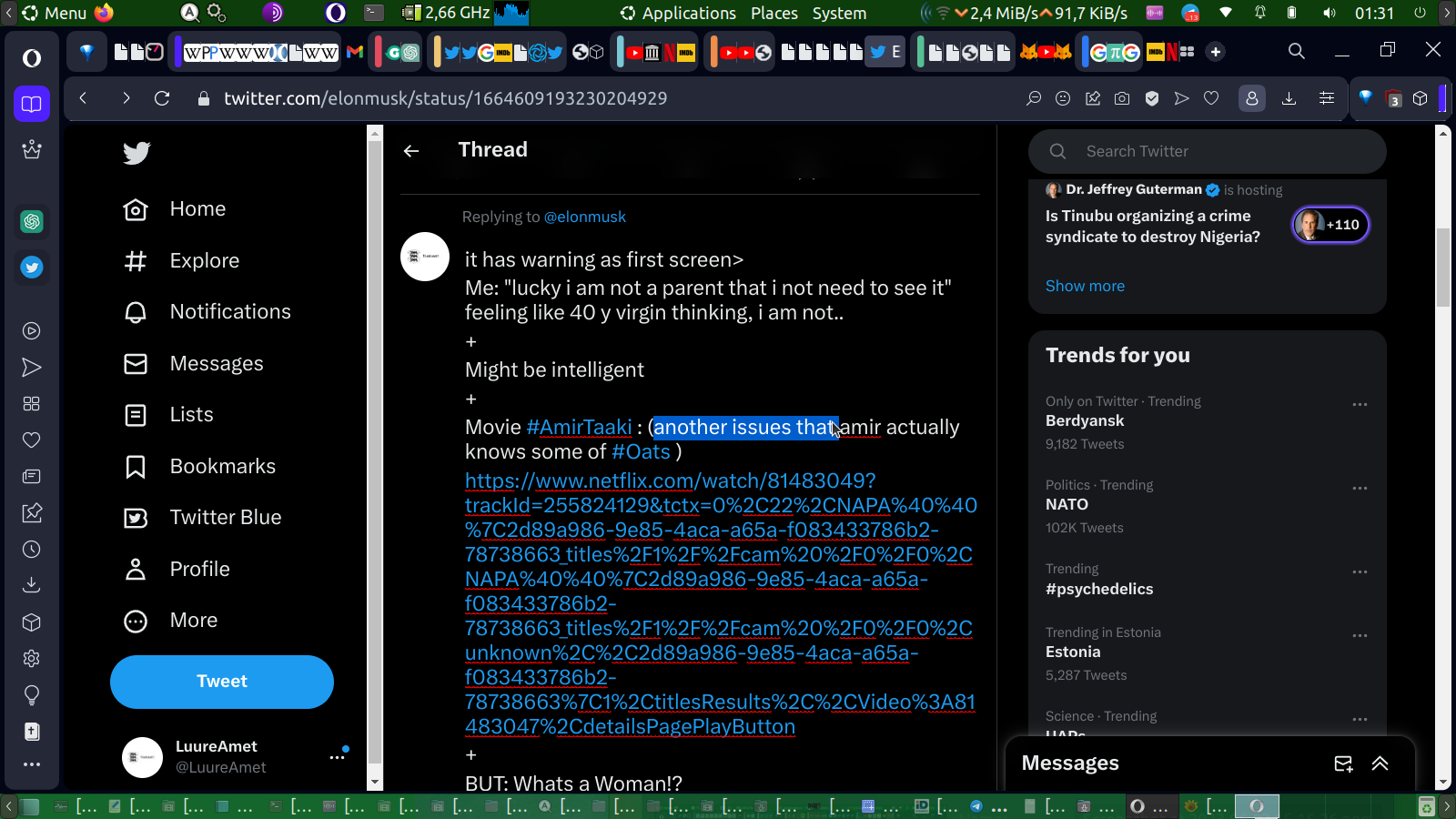The image size is (1456, 819).
Task: Reload the current page
Action: [162, 98]
